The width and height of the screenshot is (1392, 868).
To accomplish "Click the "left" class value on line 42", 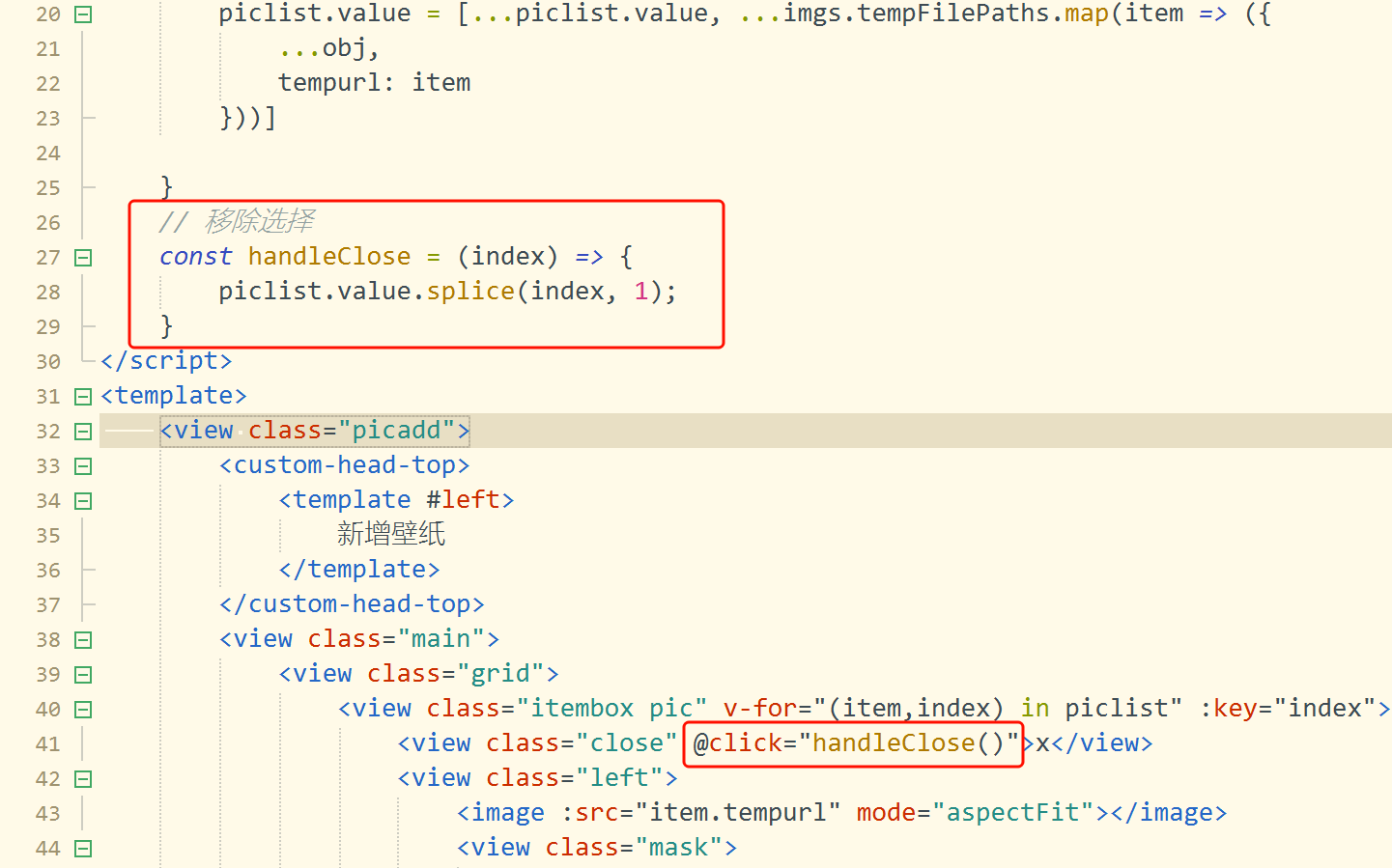I will (x=619, y=778).
